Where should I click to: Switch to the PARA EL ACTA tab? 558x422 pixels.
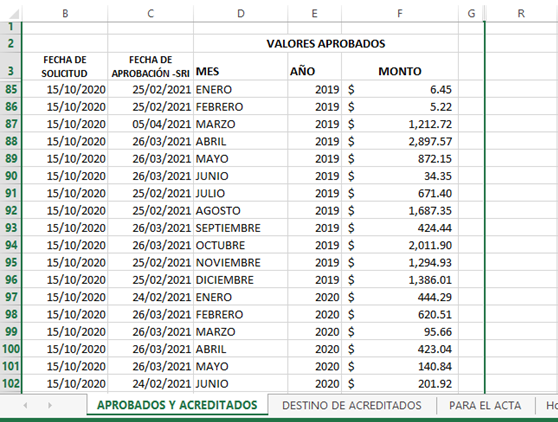pos(485,405)
